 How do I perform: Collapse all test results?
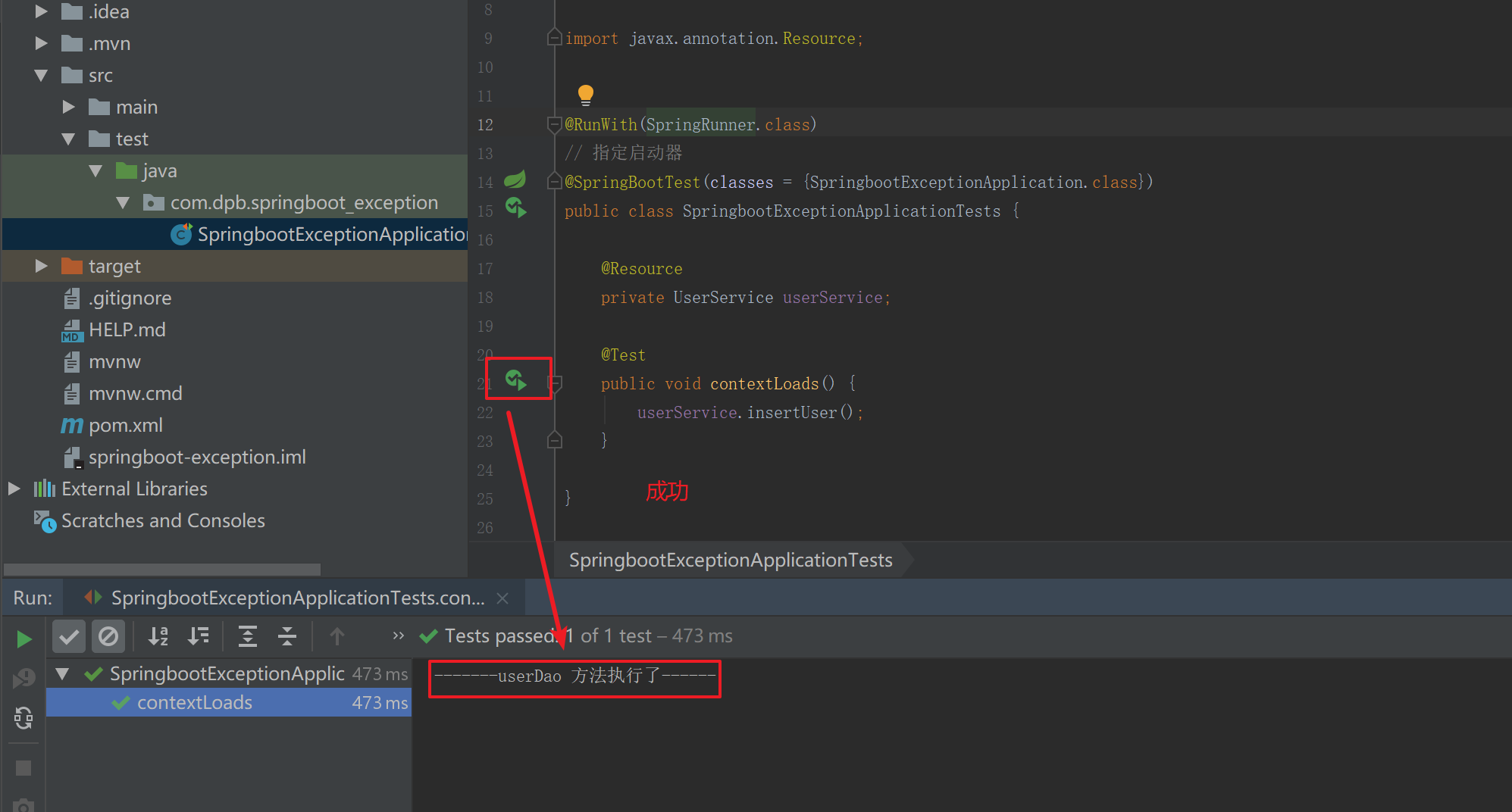point(287,636)
